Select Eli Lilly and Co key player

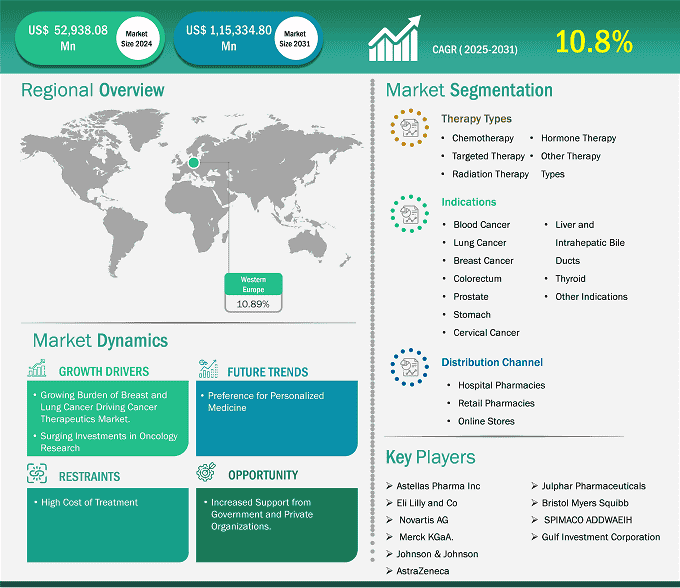pyautogui.click(x=427, y=503)
